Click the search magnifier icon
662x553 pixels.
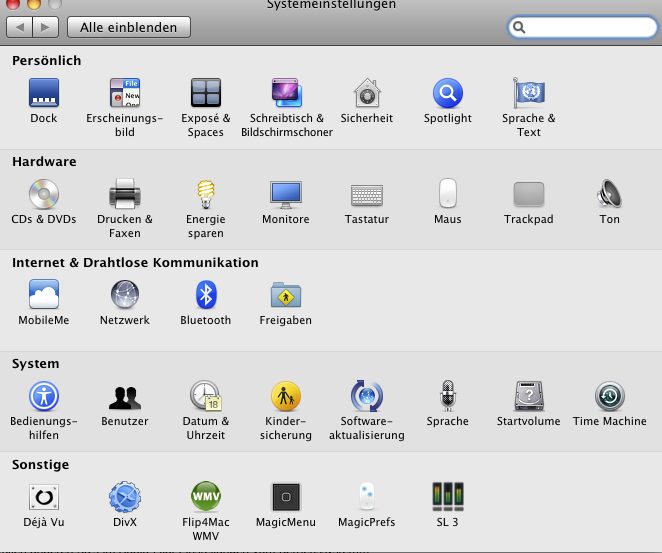tap(519, 27)
